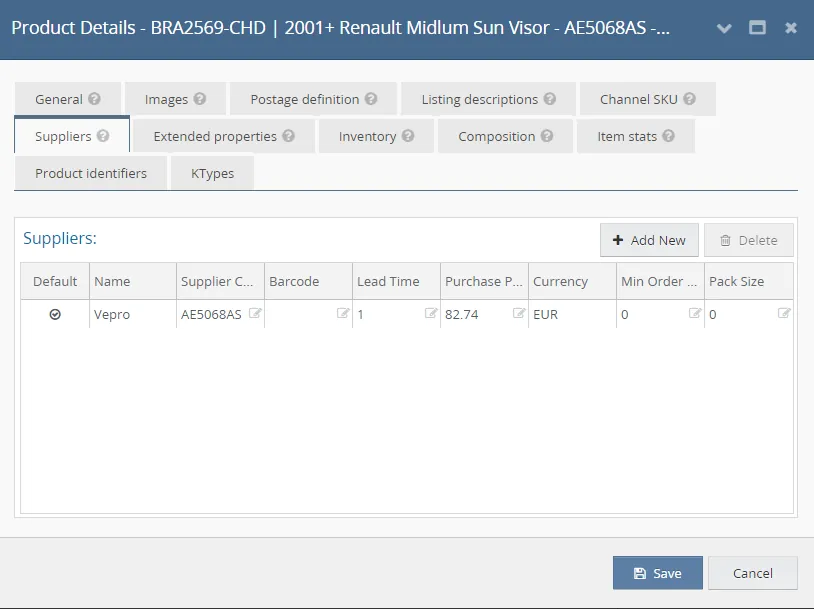Open the Postage definition tab

click(x=314, y=99)
